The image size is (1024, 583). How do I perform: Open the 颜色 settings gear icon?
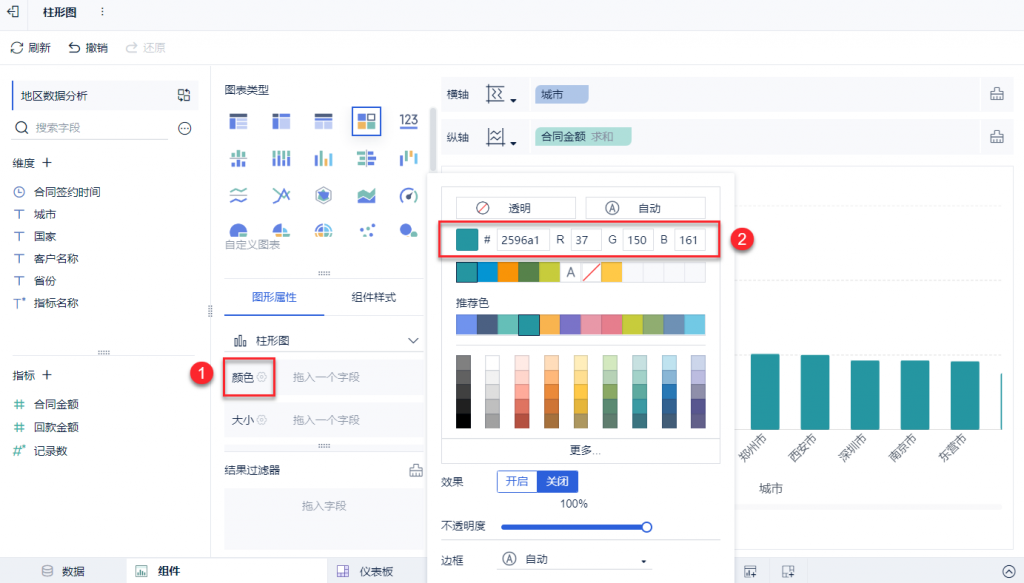point(262,377)
